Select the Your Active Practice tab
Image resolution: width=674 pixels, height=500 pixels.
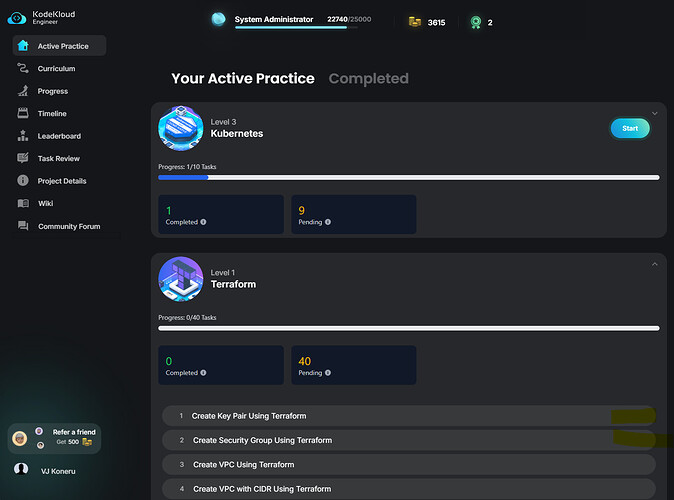[243, 78]
